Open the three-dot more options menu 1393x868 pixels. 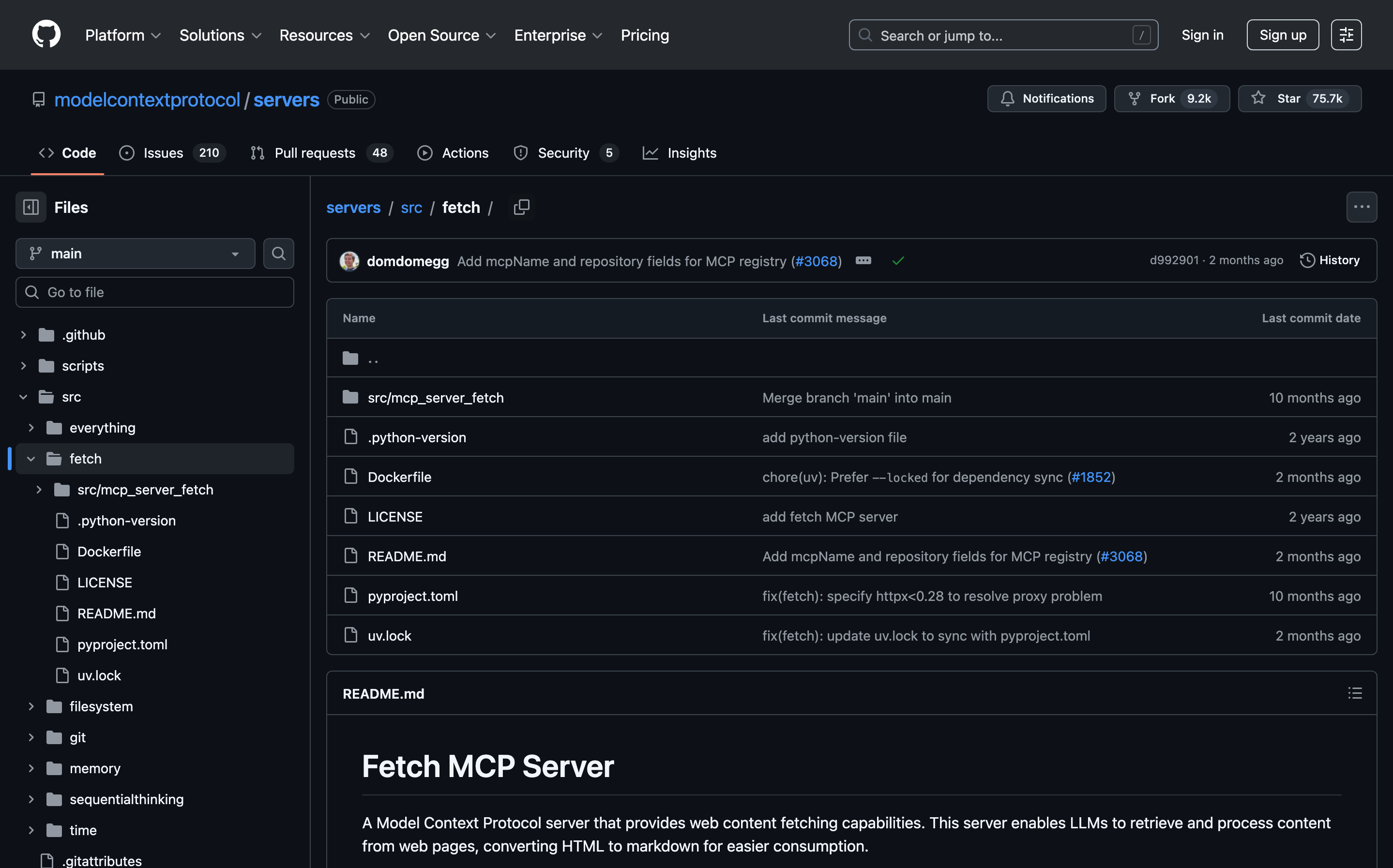(x=1362, y=207)
